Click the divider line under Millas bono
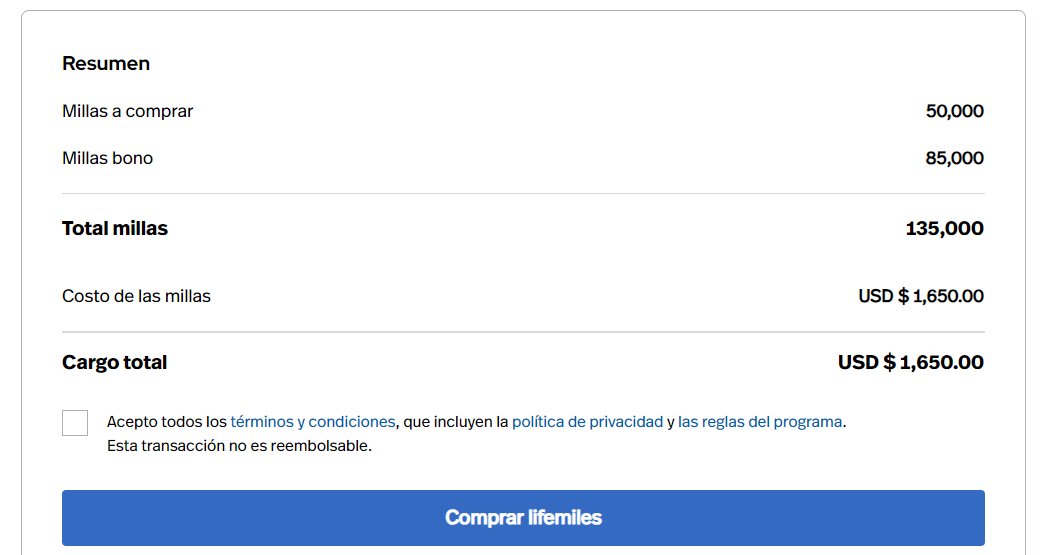The width and height of the screenshot is (1063, 555). click(523, 194)
